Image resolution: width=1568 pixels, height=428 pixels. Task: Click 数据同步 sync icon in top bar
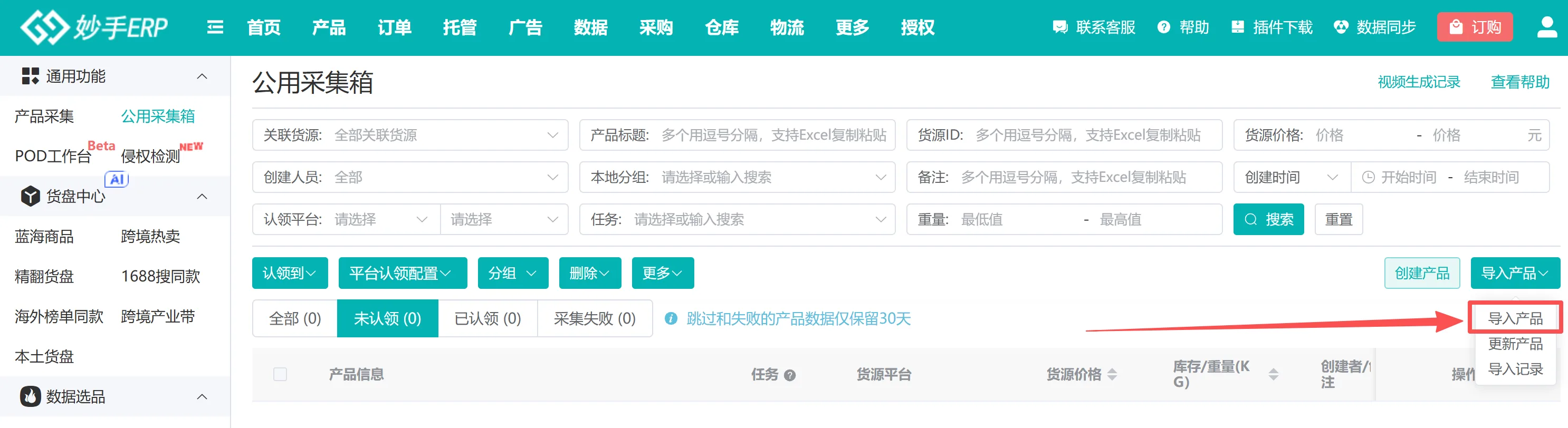1341,27
